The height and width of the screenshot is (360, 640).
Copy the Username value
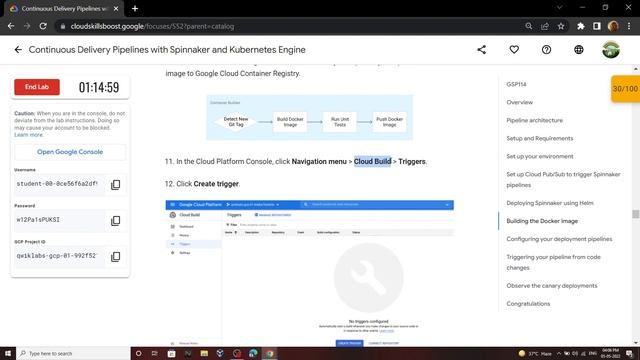116,184
